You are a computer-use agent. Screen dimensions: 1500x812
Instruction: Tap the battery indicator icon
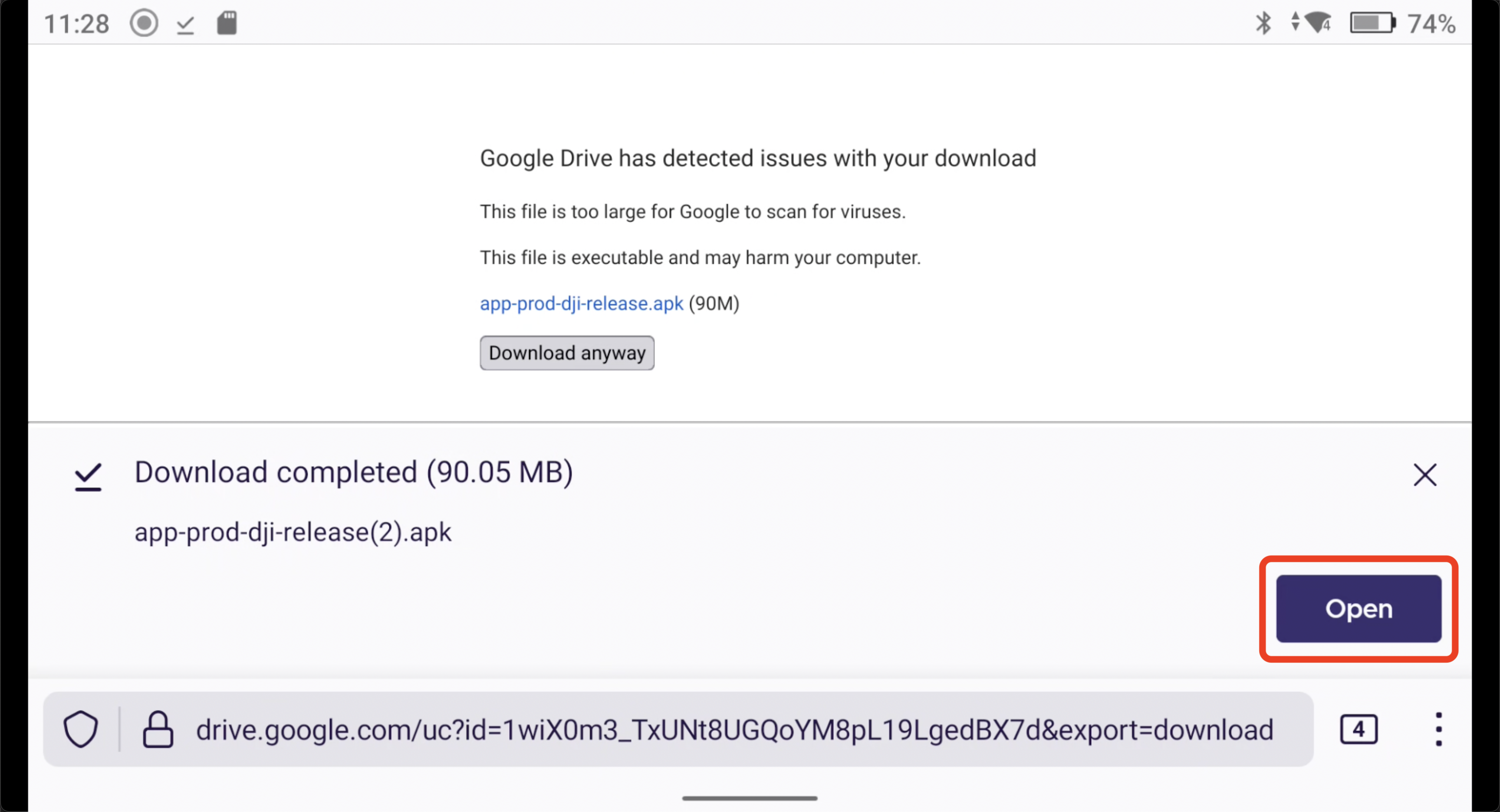coord(1372,23)
